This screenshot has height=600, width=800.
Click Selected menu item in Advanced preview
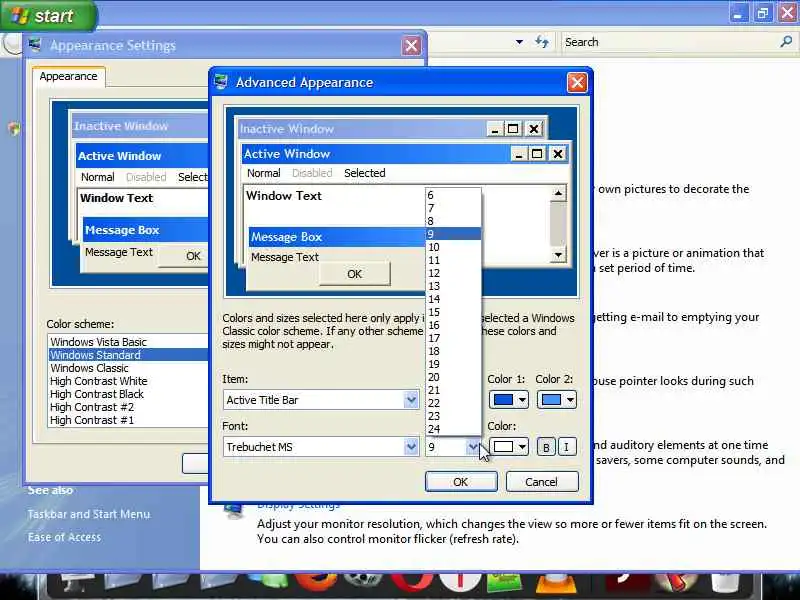click(x=365, y=173)
